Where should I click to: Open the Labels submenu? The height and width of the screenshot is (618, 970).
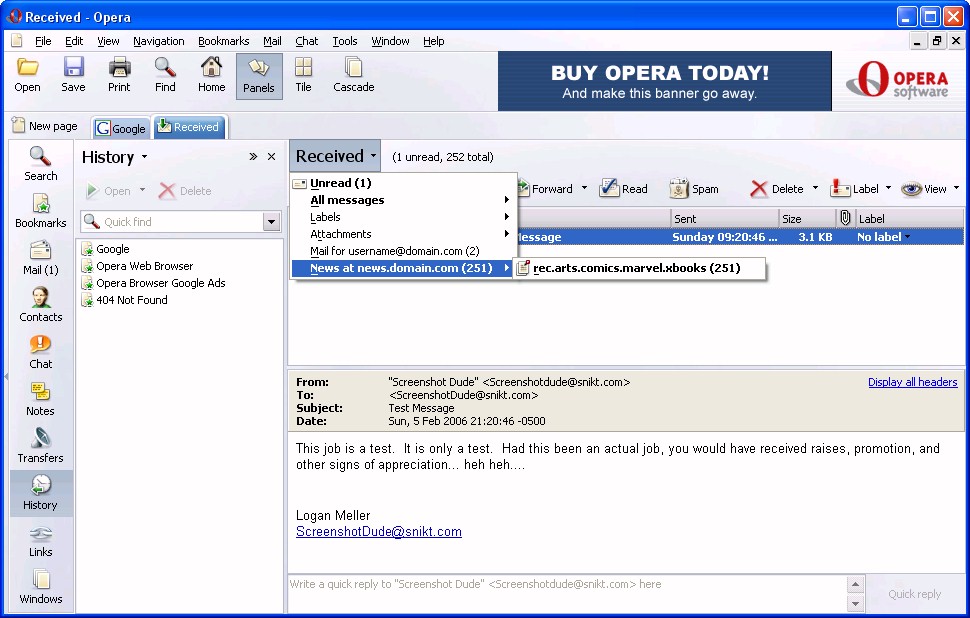click(403, 217)
